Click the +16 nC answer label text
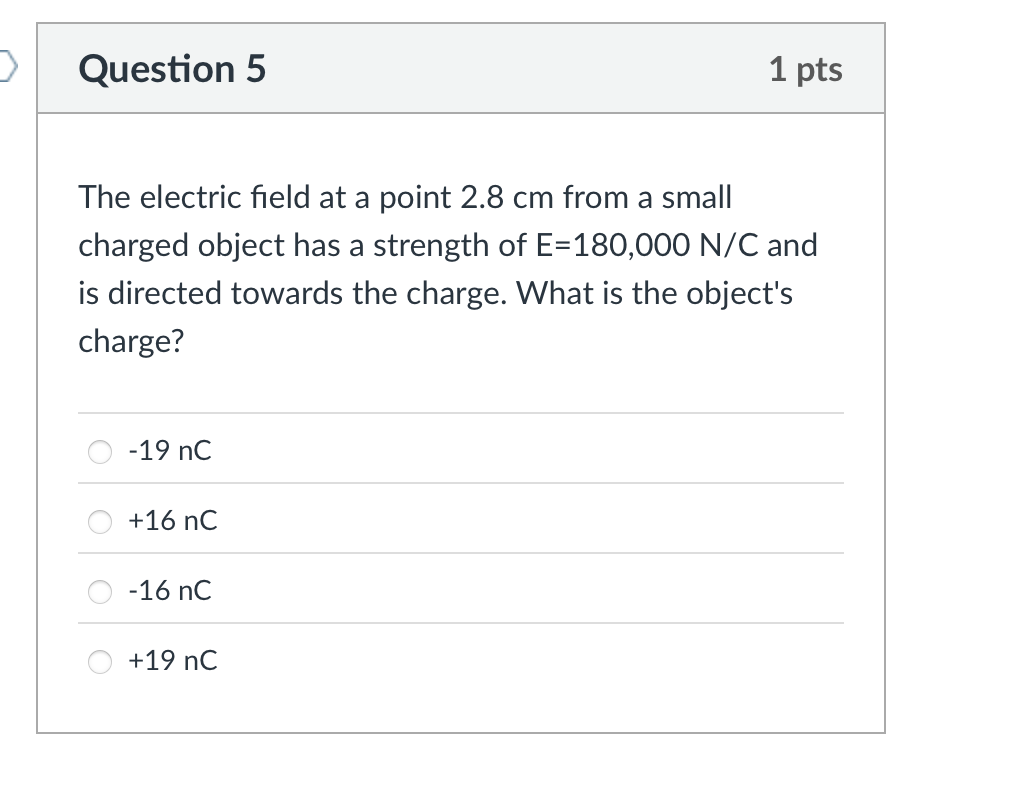 click(x=172, y=521)
